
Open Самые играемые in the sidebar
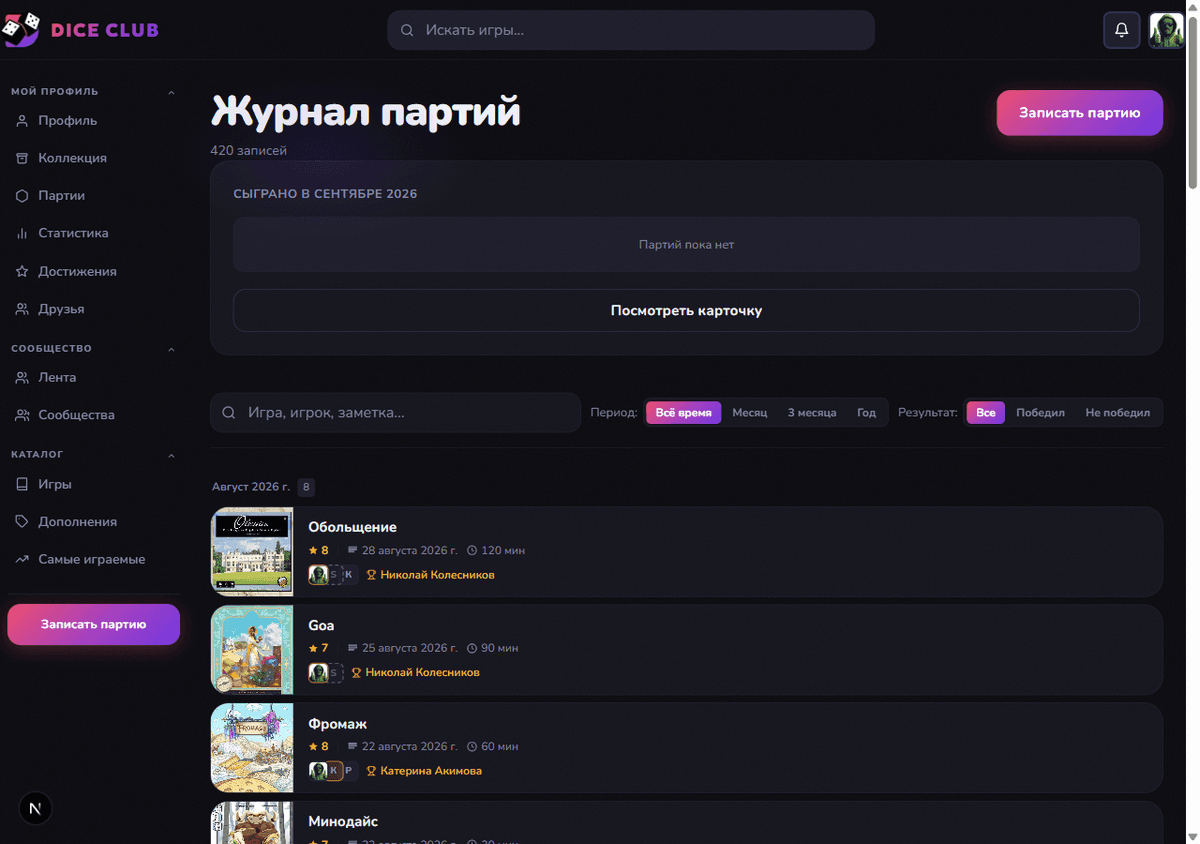point(93,559)
